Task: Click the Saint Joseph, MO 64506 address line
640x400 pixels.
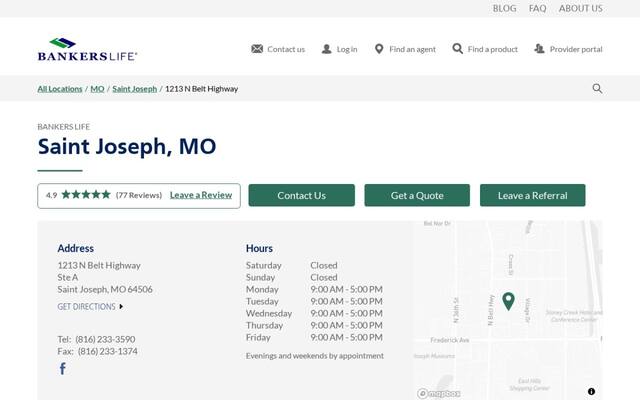Action: [x=105, y=289]
